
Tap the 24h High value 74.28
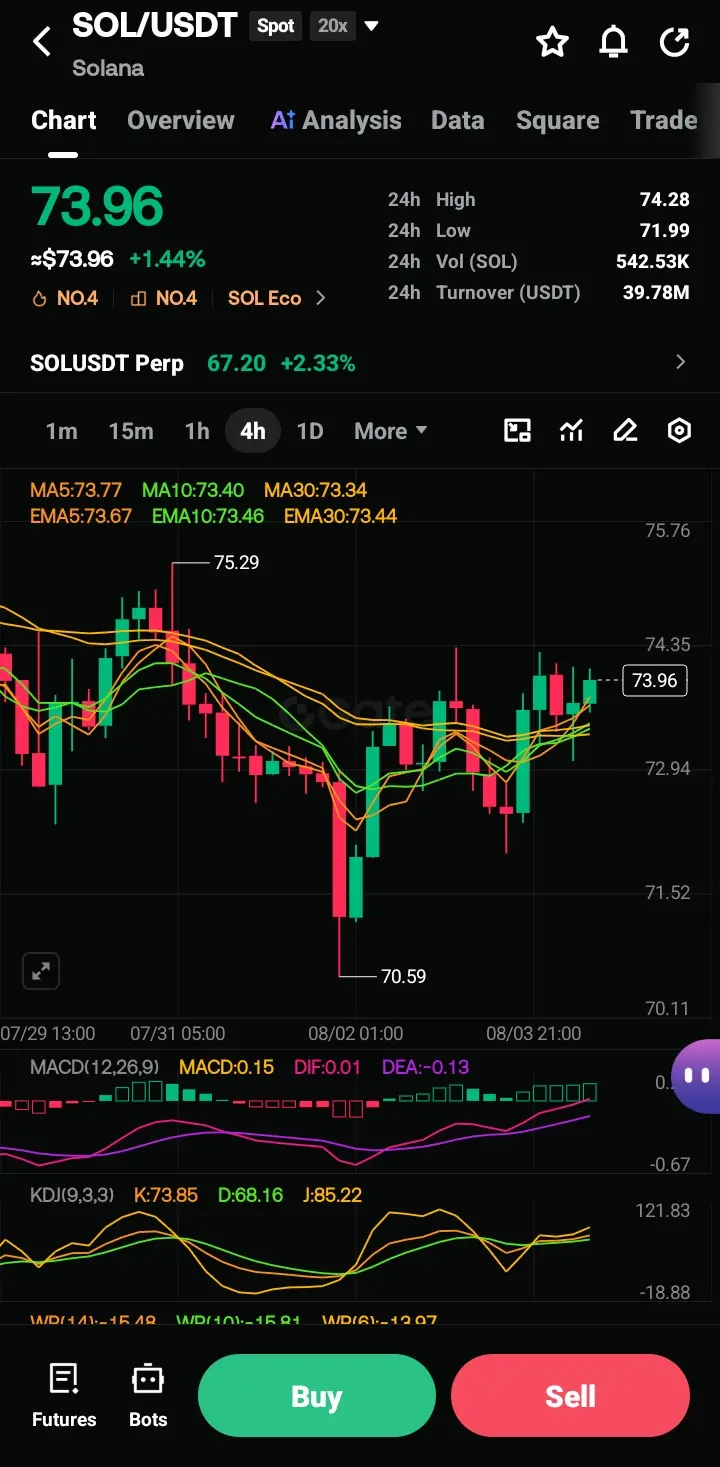coord(665,200)
